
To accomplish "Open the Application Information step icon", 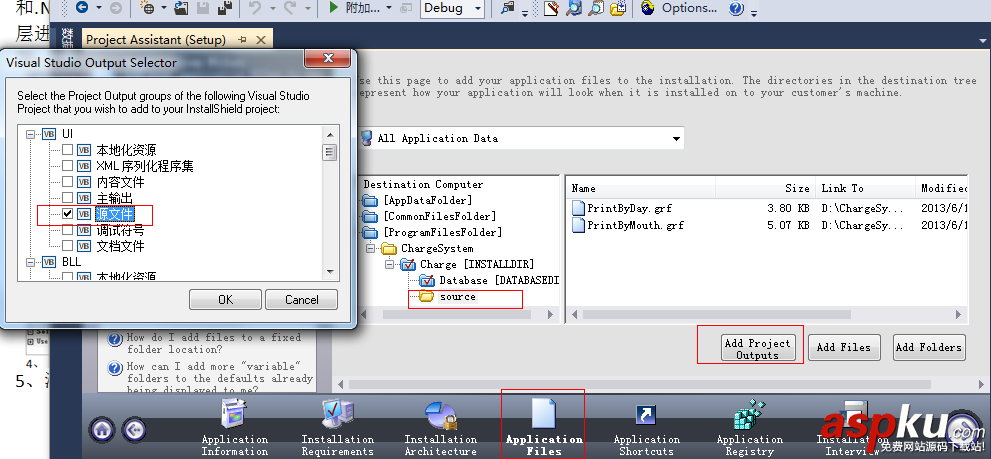I will tap(234, 415).
